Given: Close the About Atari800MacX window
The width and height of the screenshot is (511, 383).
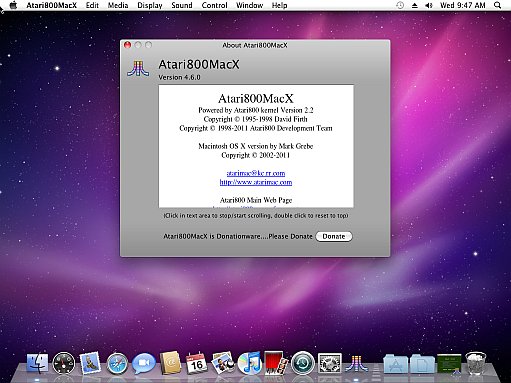Looking at the screenshot, I should 127,45.
